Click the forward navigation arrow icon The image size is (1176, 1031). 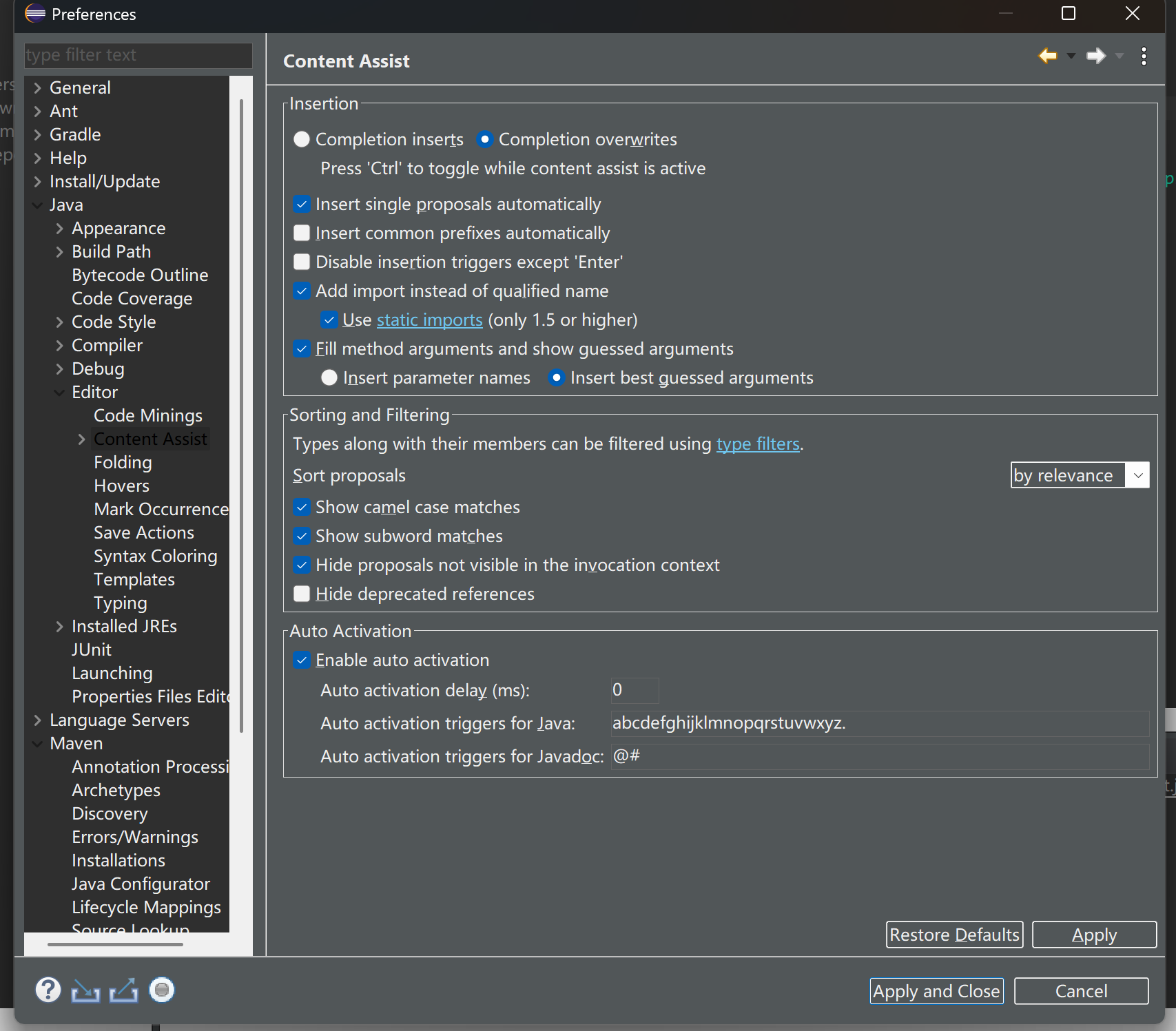1095,56
